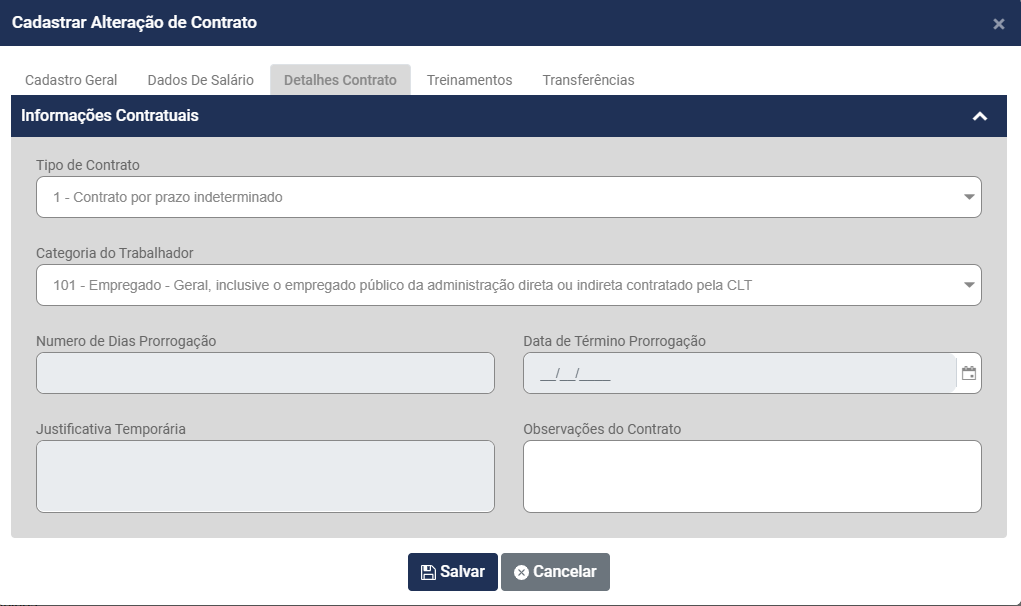Show the Transferências tab

(x=588, y=80)
